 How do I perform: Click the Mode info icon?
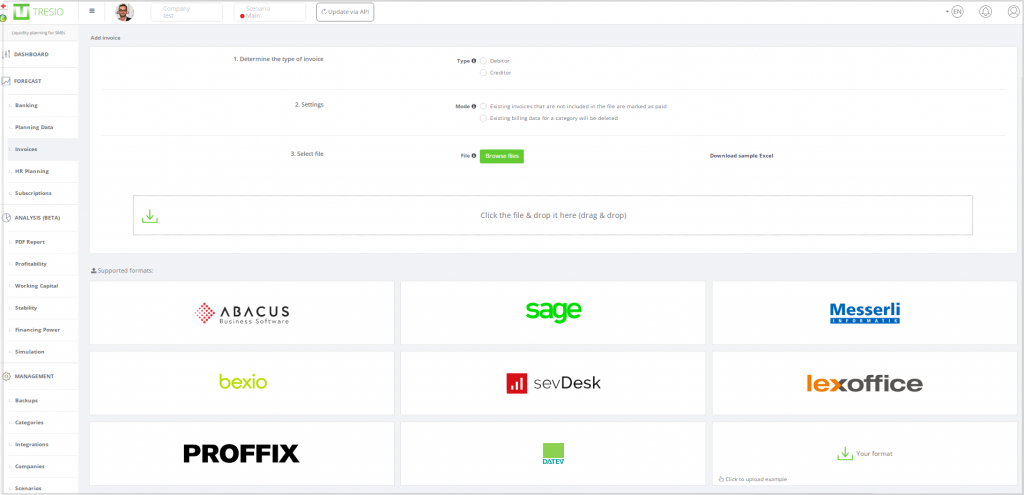[474, 106]
